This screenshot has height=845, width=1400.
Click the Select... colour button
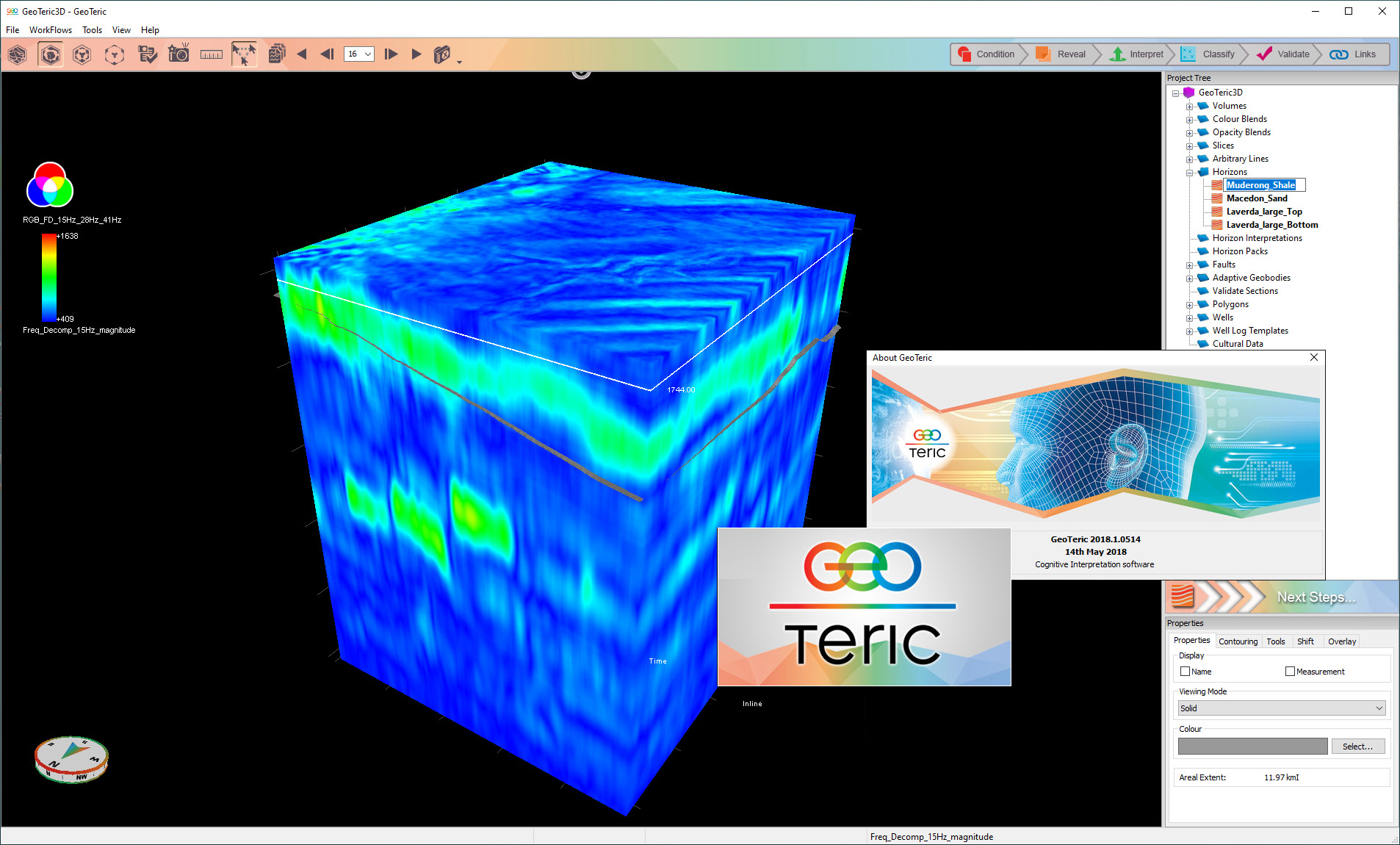coord(1357,747)
